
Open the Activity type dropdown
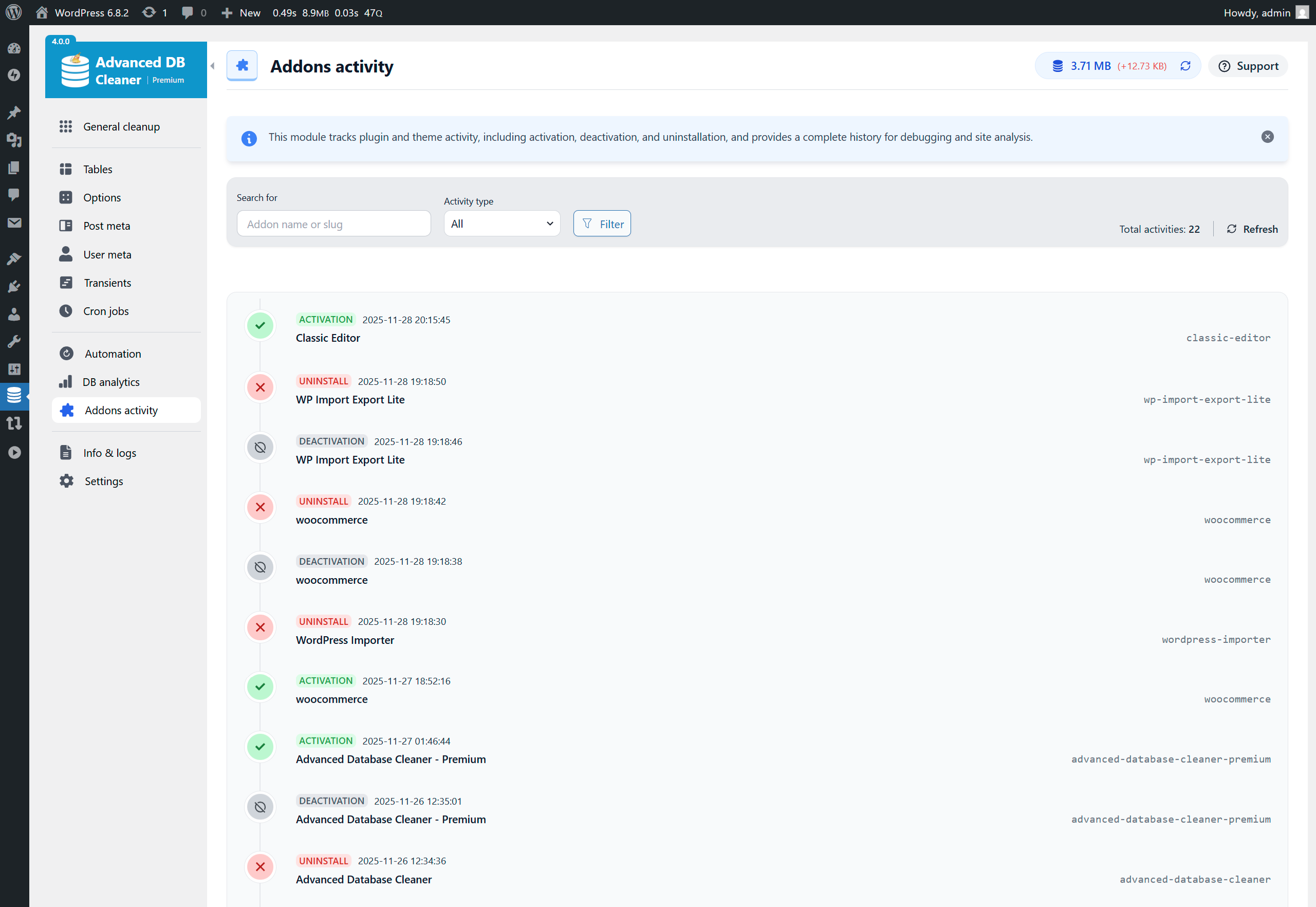(502, 224)
